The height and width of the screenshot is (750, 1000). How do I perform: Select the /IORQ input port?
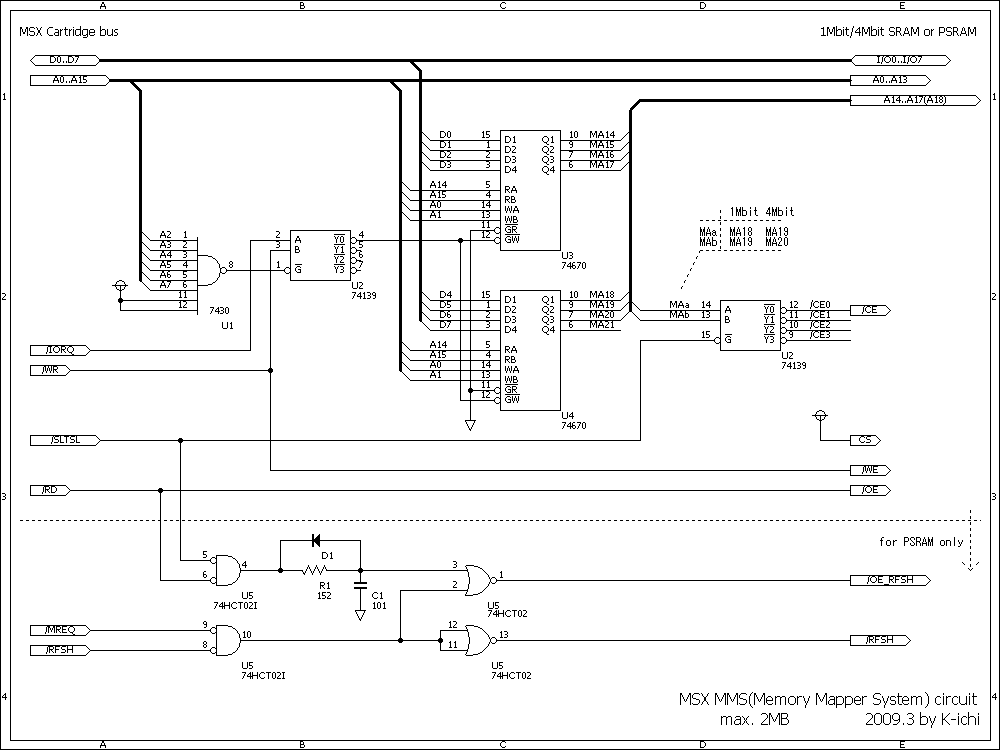point(64,350)
